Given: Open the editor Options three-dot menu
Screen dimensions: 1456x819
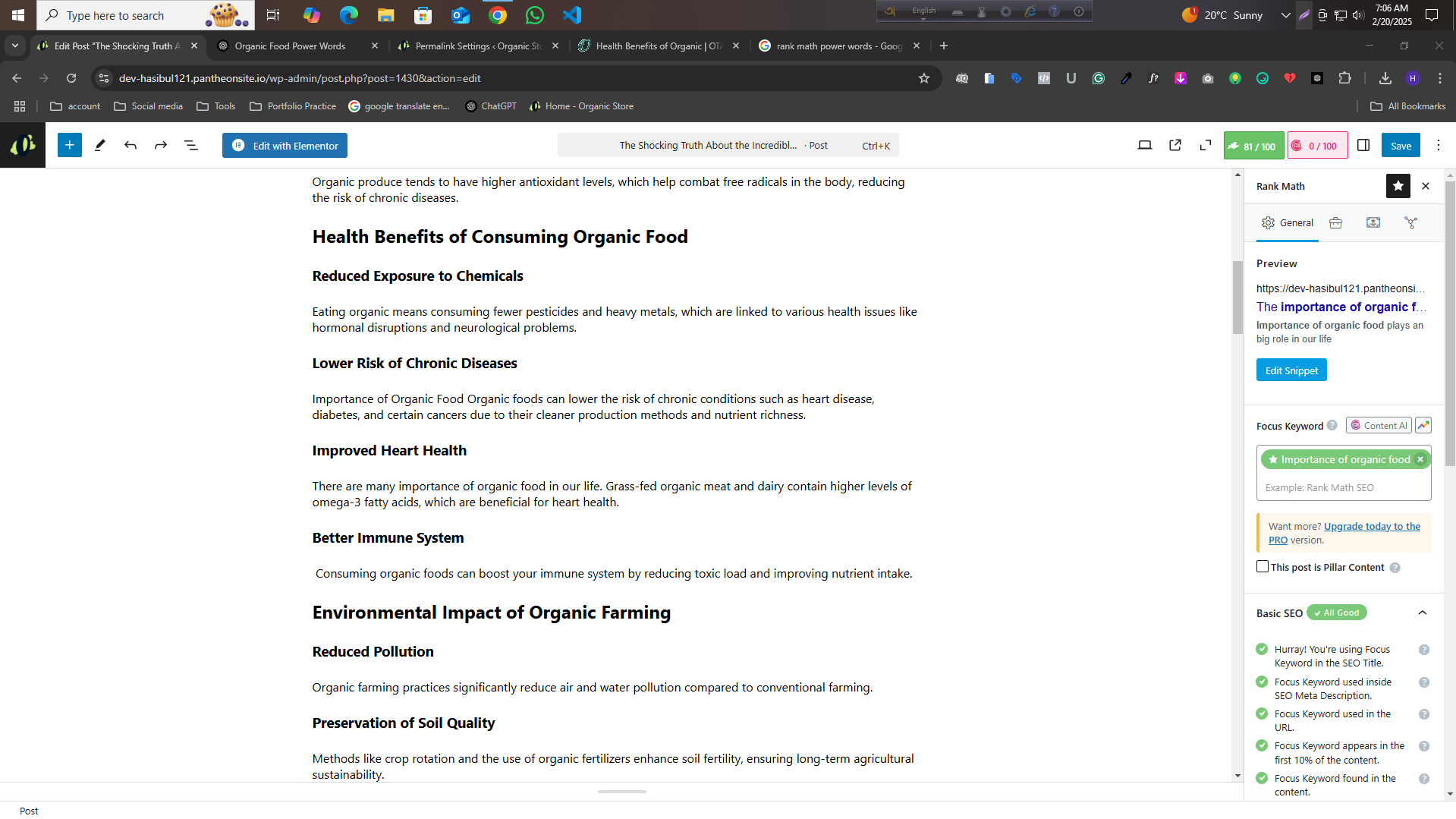Looking at the screenshot, I should 1439,145.
